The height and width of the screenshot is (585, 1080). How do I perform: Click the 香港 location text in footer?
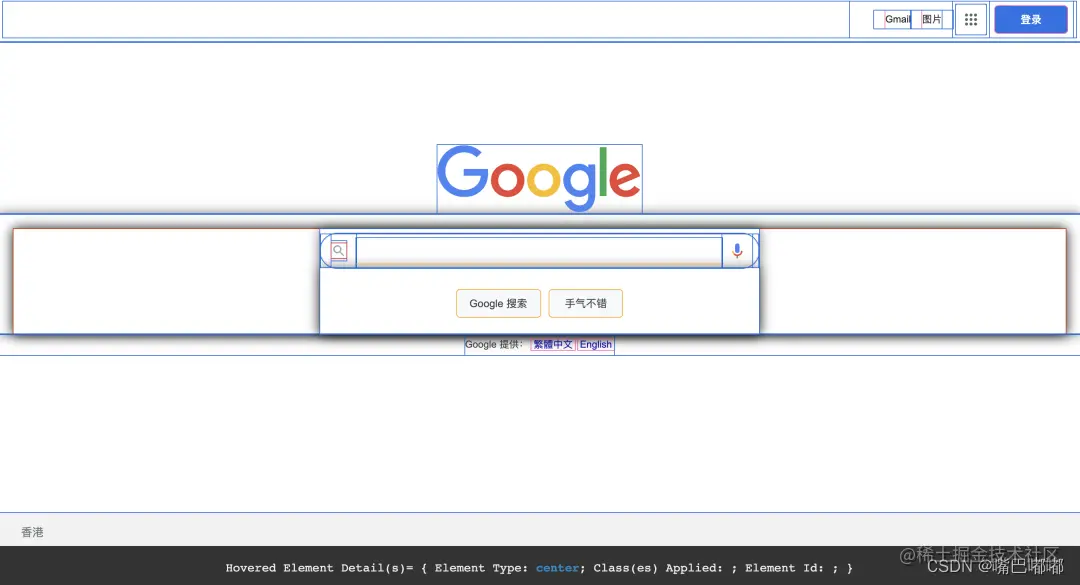32,532
